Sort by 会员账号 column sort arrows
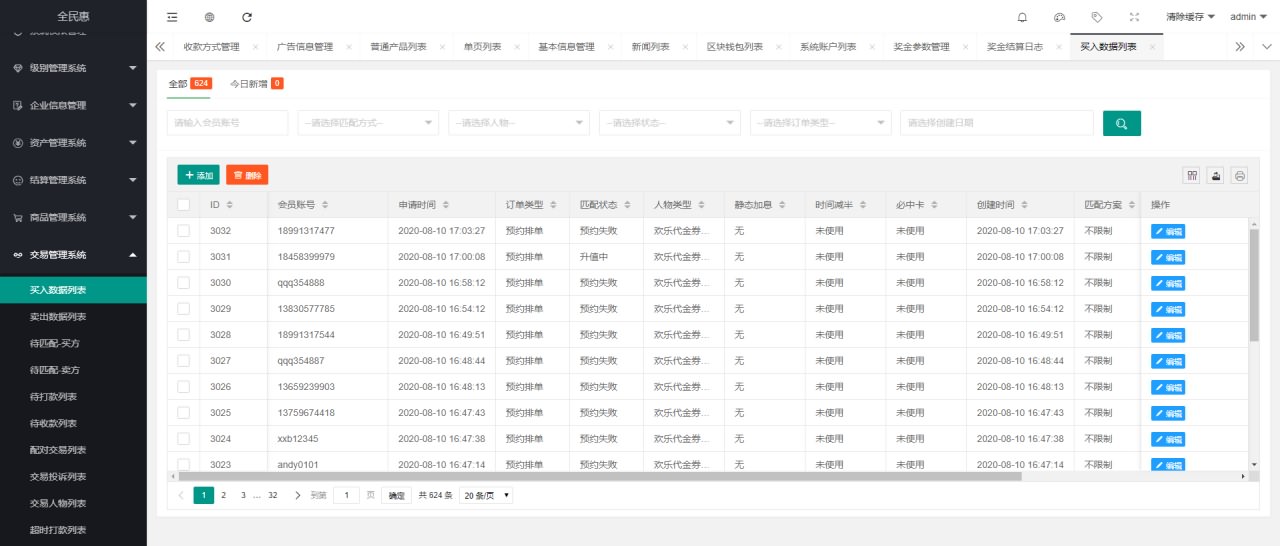Screen dimensions: 1280x546 [325, 205]
